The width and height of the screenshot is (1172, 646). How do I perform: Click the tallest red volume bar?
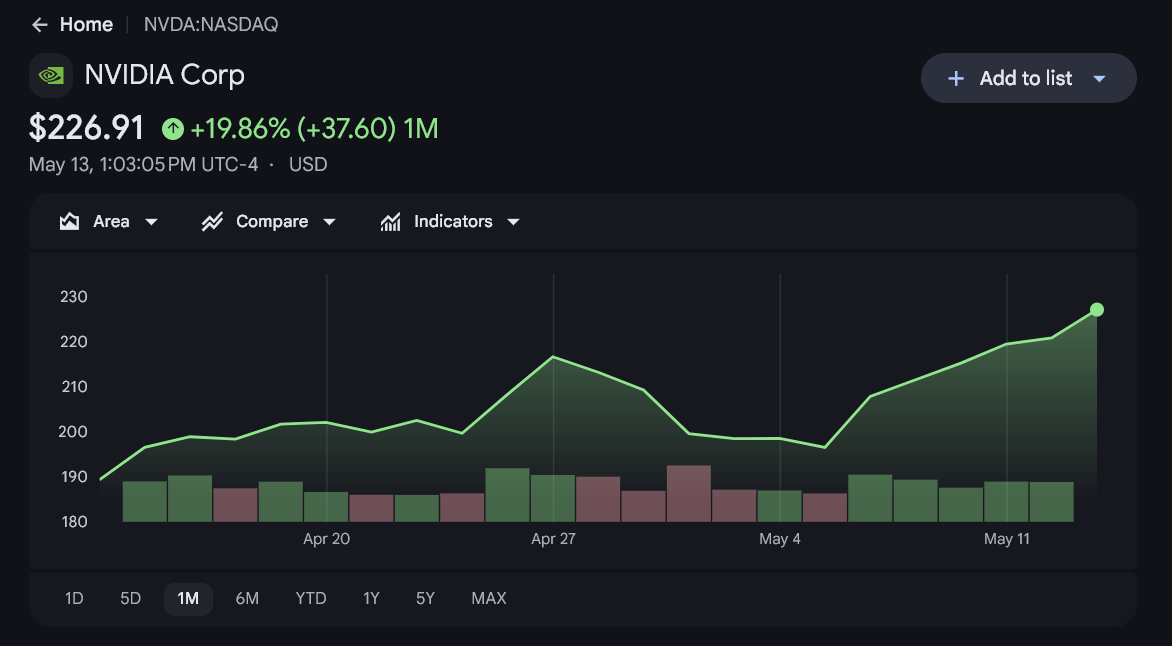tap(688, 493)
